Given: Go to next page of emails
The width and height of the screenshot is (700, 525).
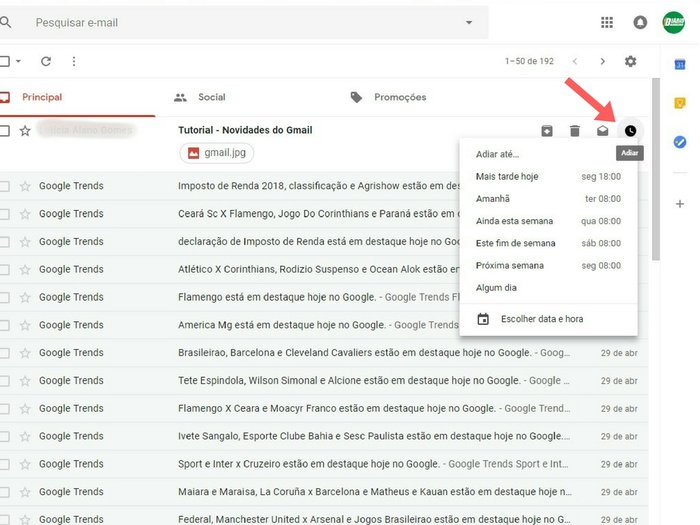Looking at the screenshot, I should pyautogui.click(x=603, y=61).
